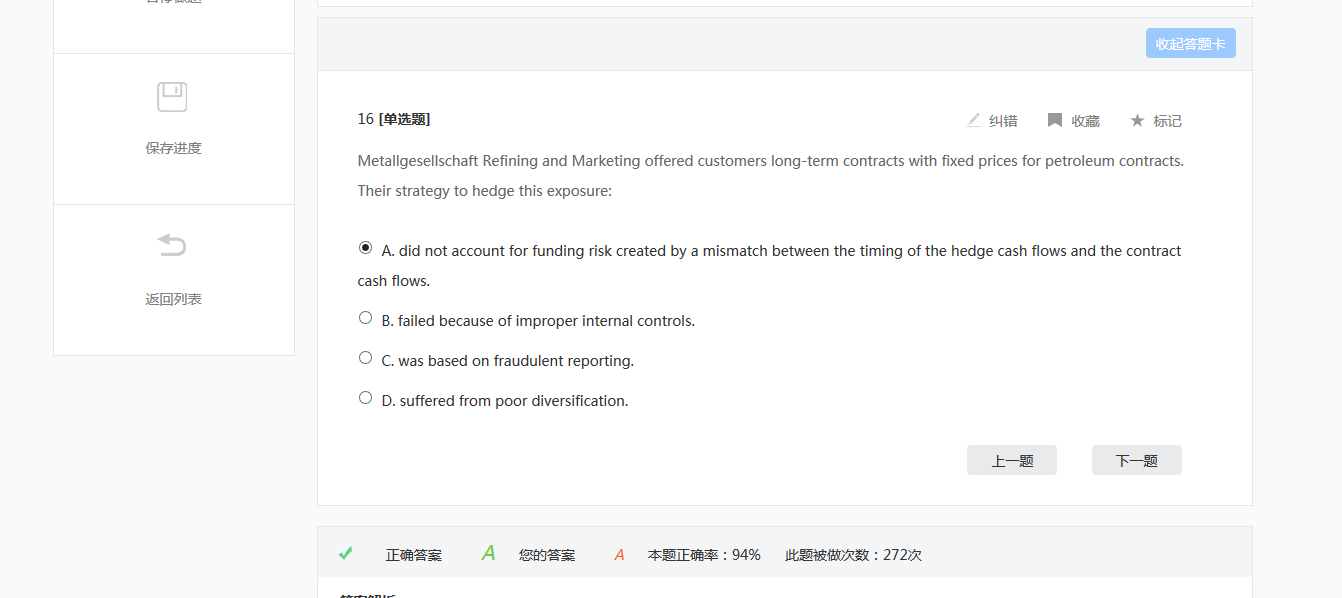Select option B improper internal controls

coord(365,317)
